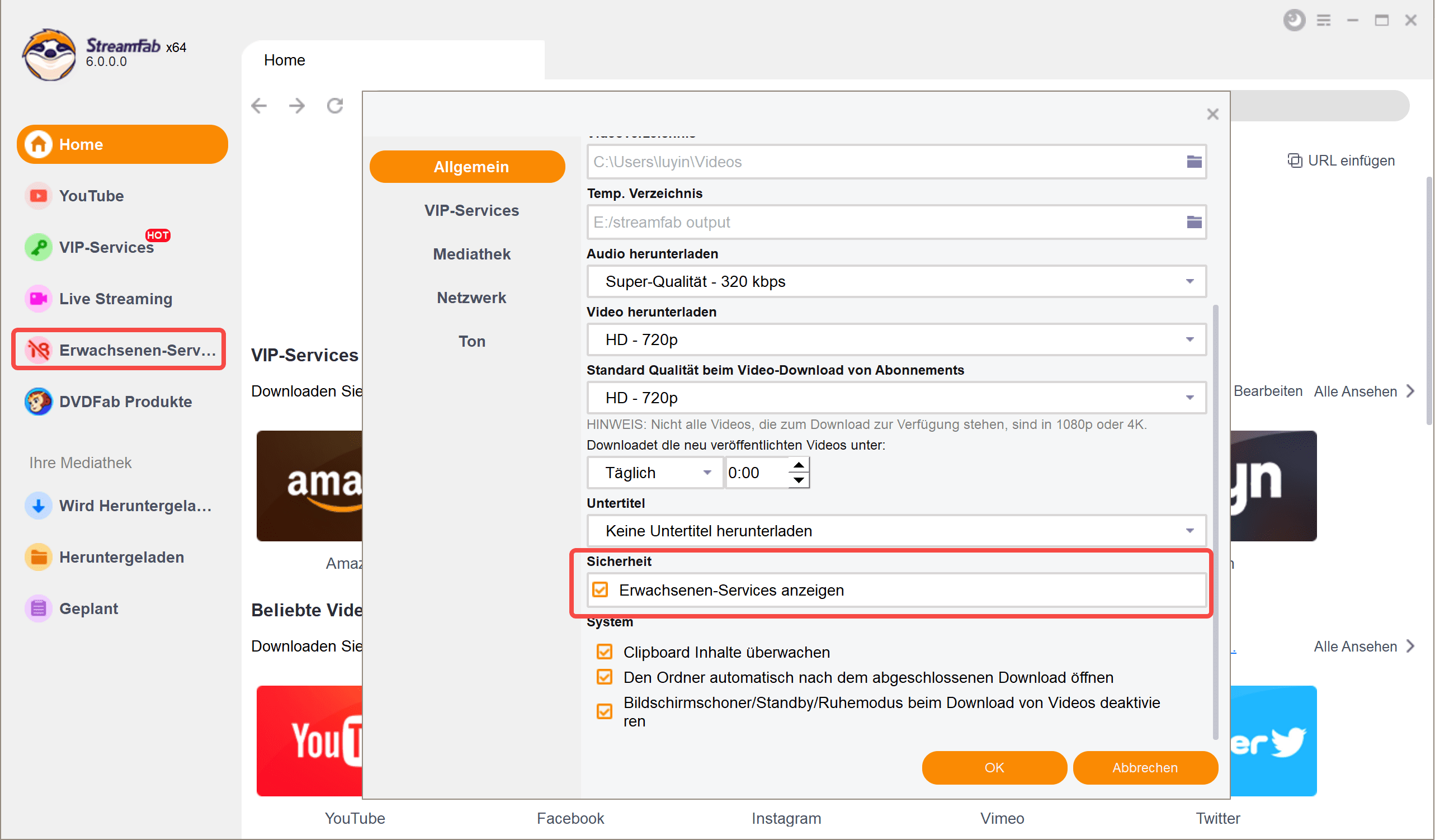This screenshot has height=840, width=1435.
Task: Toggle automatic folder opening after download
Action: point(604,677)
